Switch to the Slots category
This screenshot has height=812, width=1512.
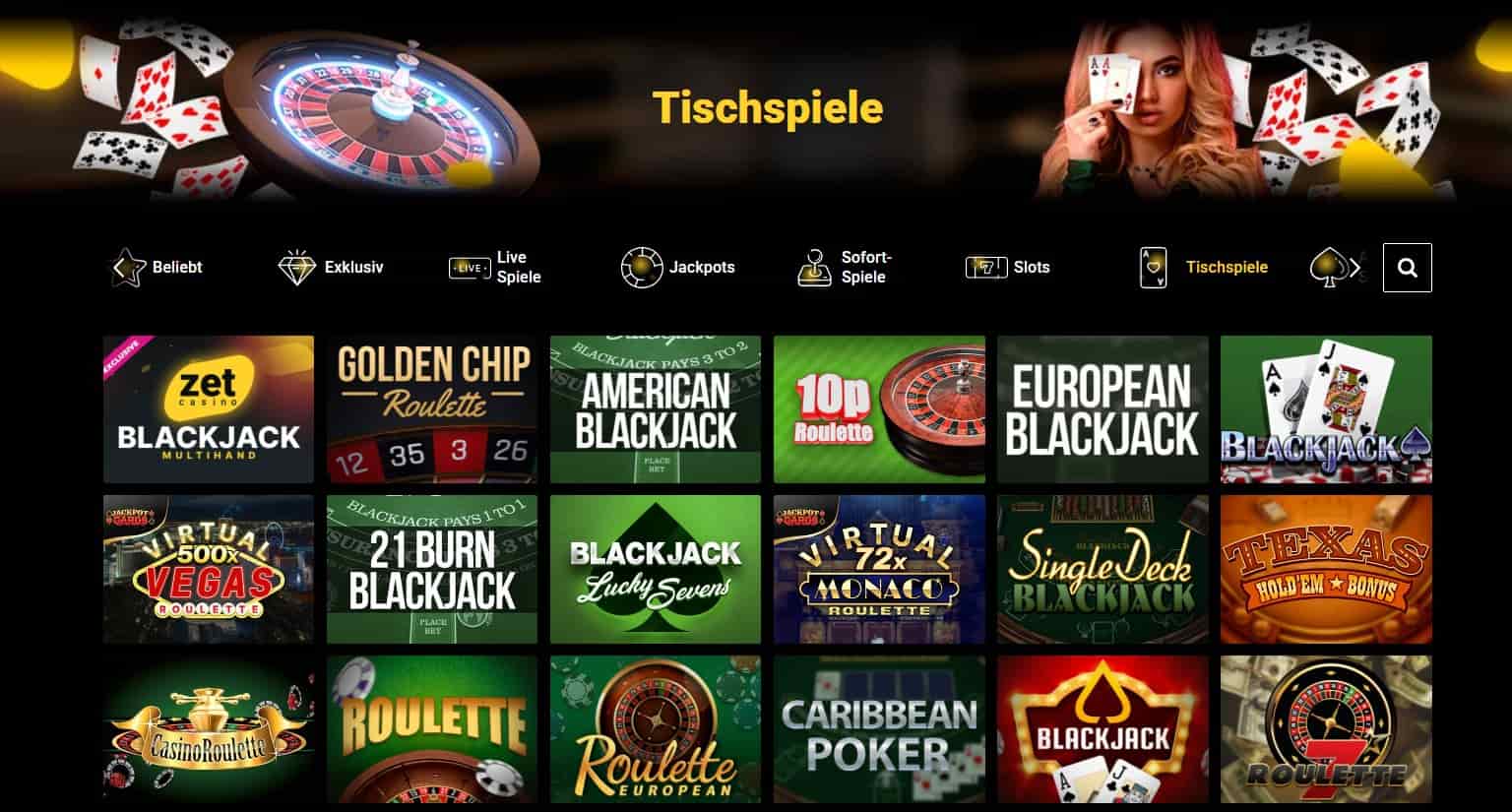[x=1032, y=268]
